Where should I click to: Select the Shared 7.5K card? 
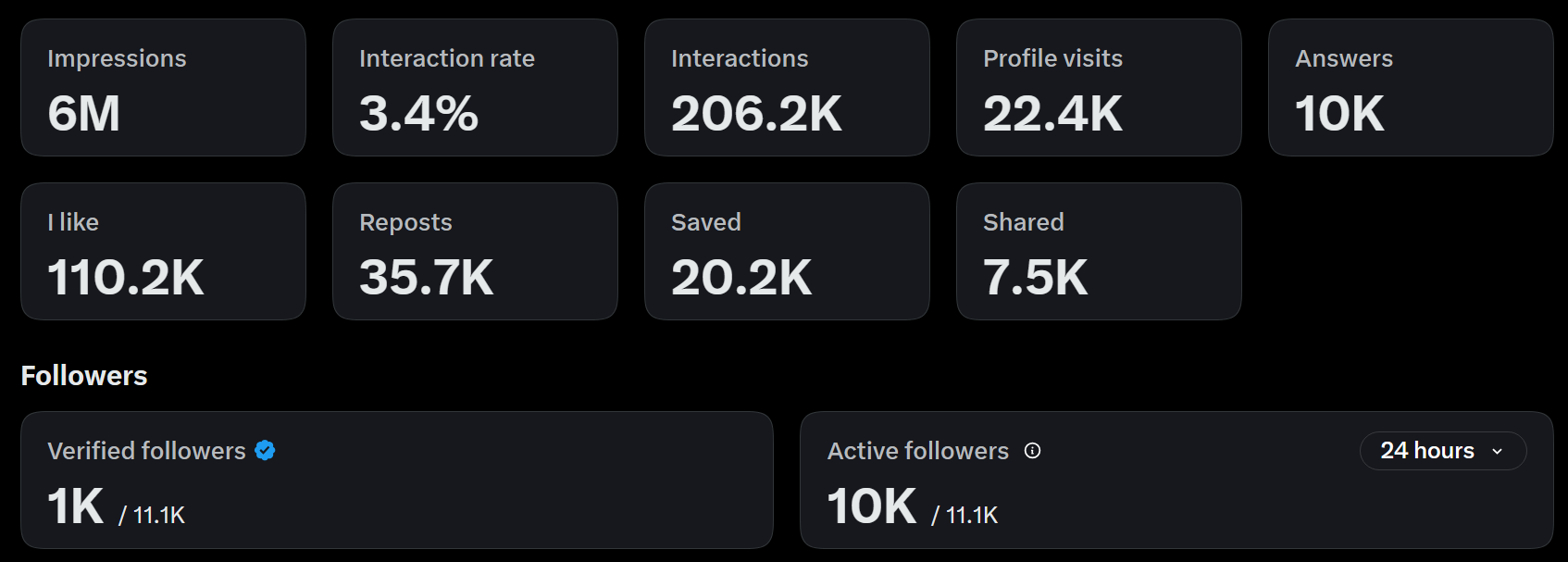click(1099, 252)
